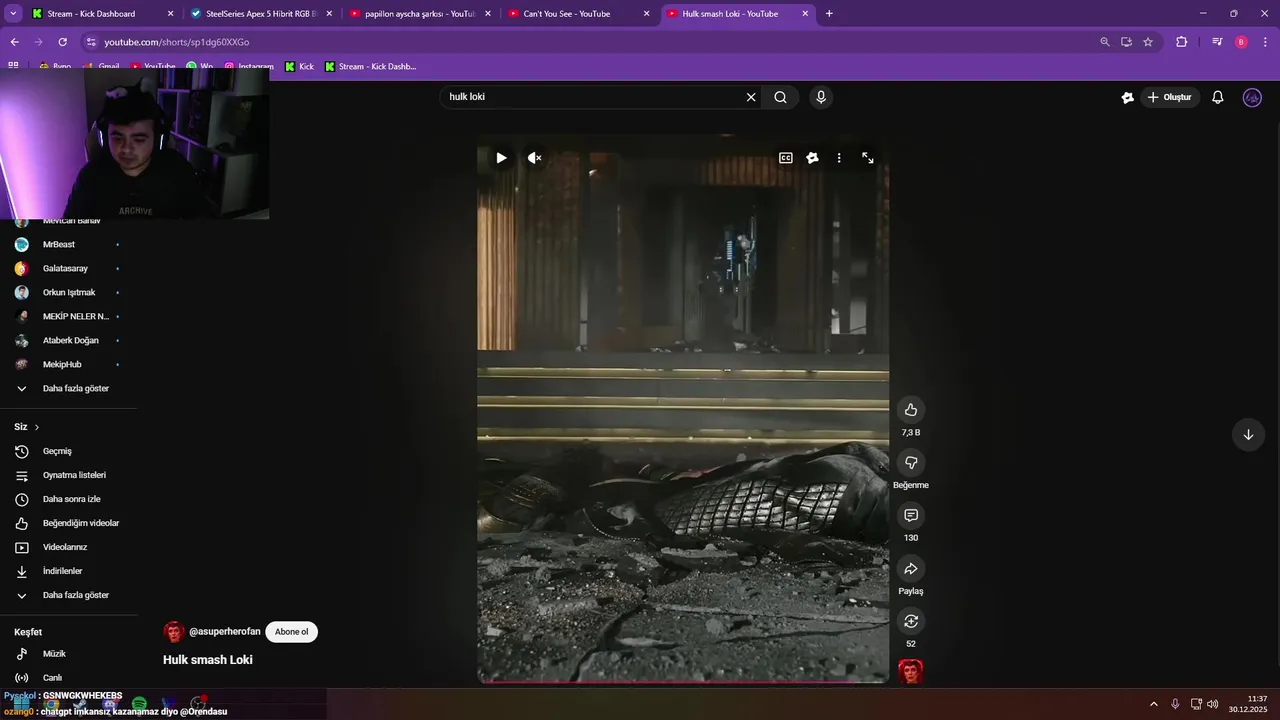Click the Beğenme dislike button
The width and height of the screenshot is (1280, 720).
tap(911, 462)
